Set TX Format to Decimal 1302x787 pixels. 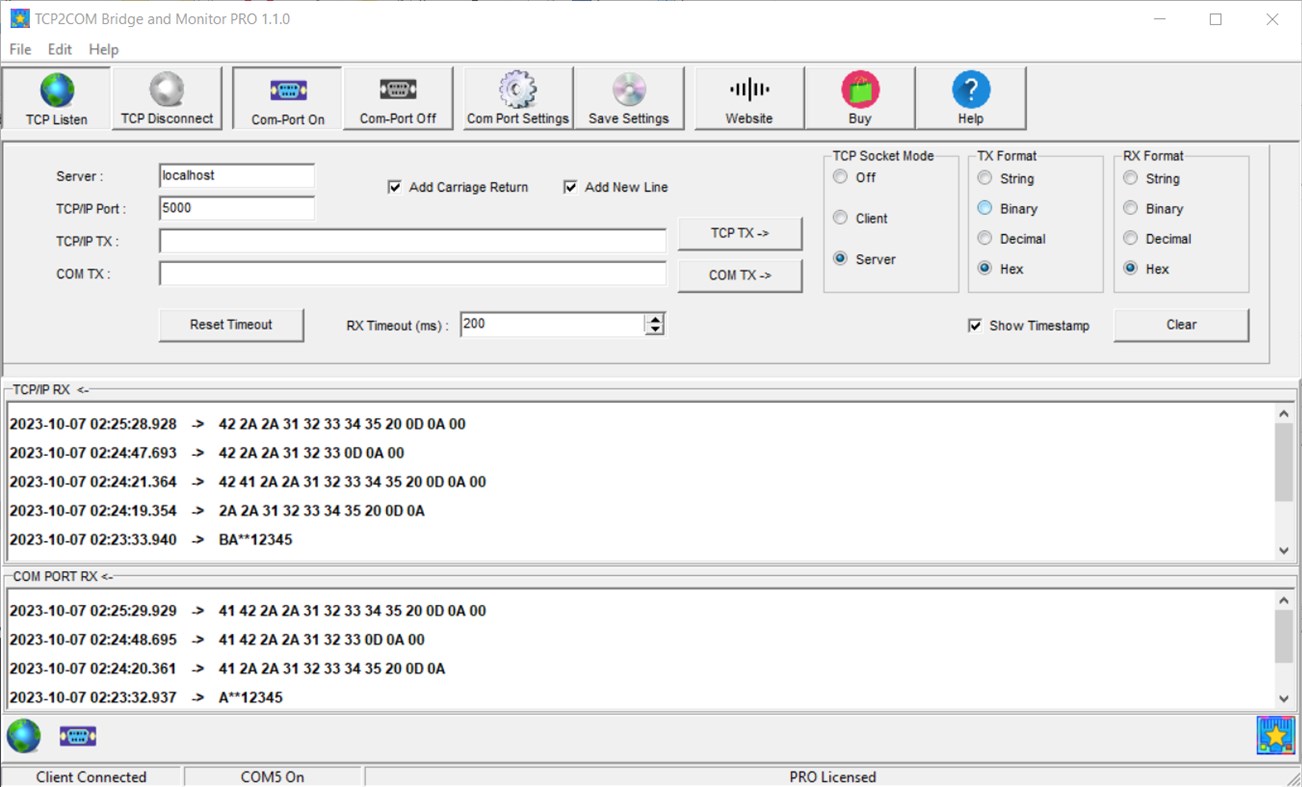pos(984,238)
